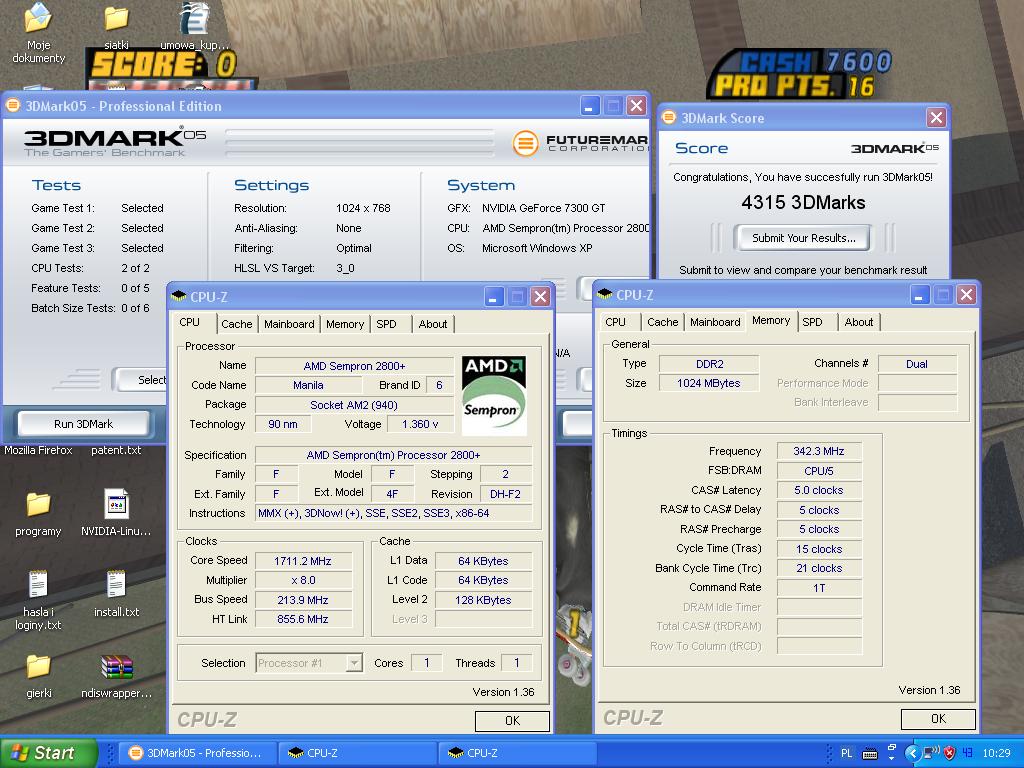Click the red shield security tray icon
This screenshot has height=768, width=1024.
tap(950, 753)
